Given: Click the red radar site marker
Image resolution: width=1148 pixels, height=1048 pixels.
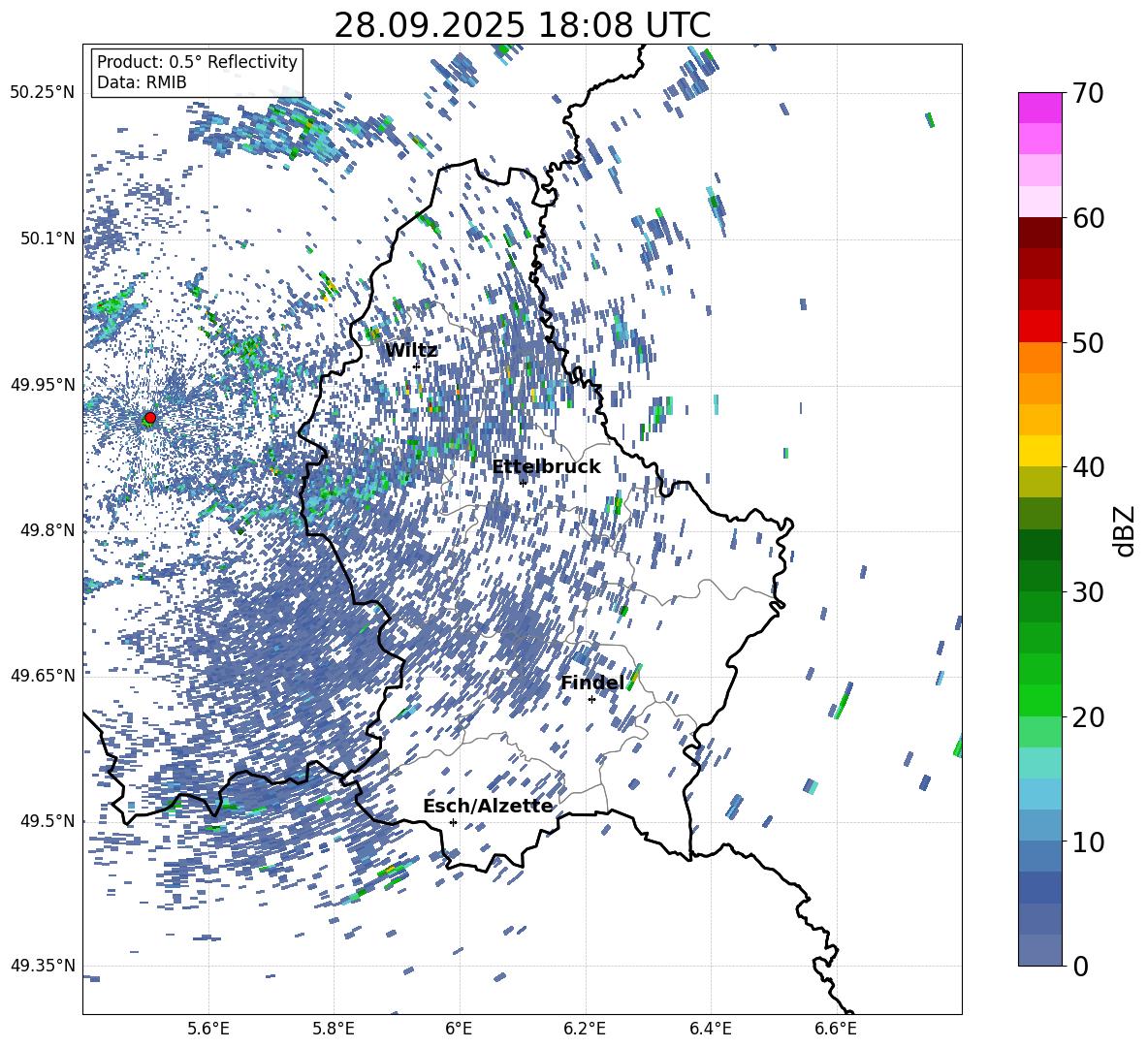Looking at the screenshot, I should (x=150, y=418).
